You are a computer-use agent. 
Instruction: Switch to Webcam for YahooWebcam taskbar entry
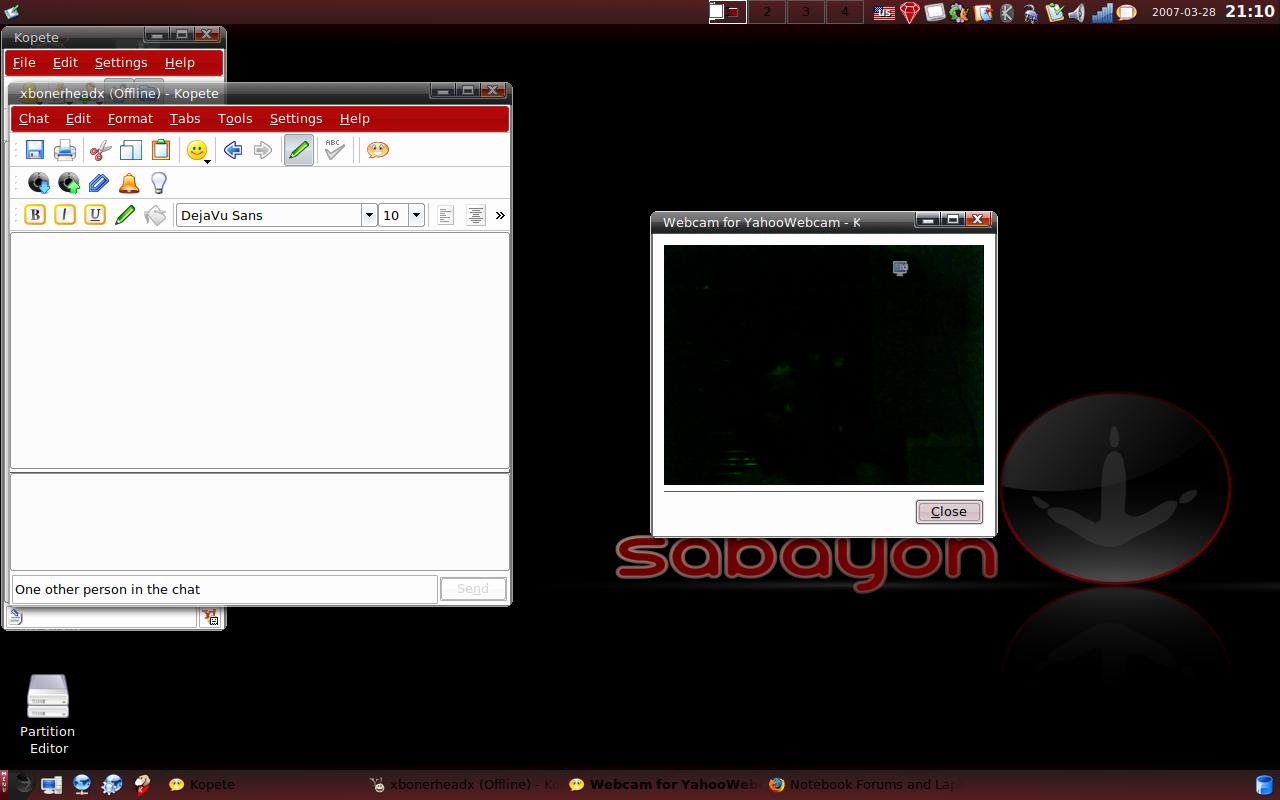[x=666, y=785]
